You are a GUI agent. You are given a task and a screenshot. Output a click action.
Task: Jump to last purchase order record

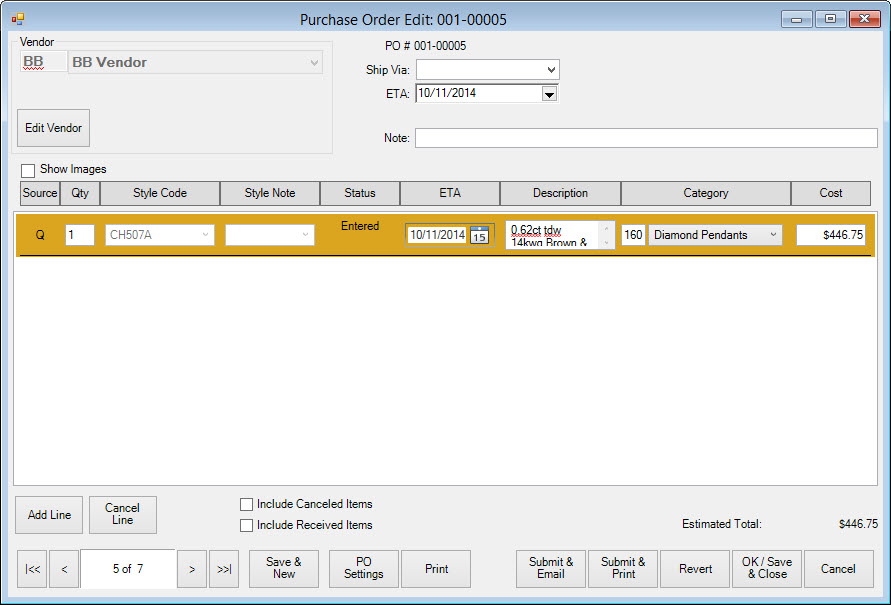pos(224,569)
